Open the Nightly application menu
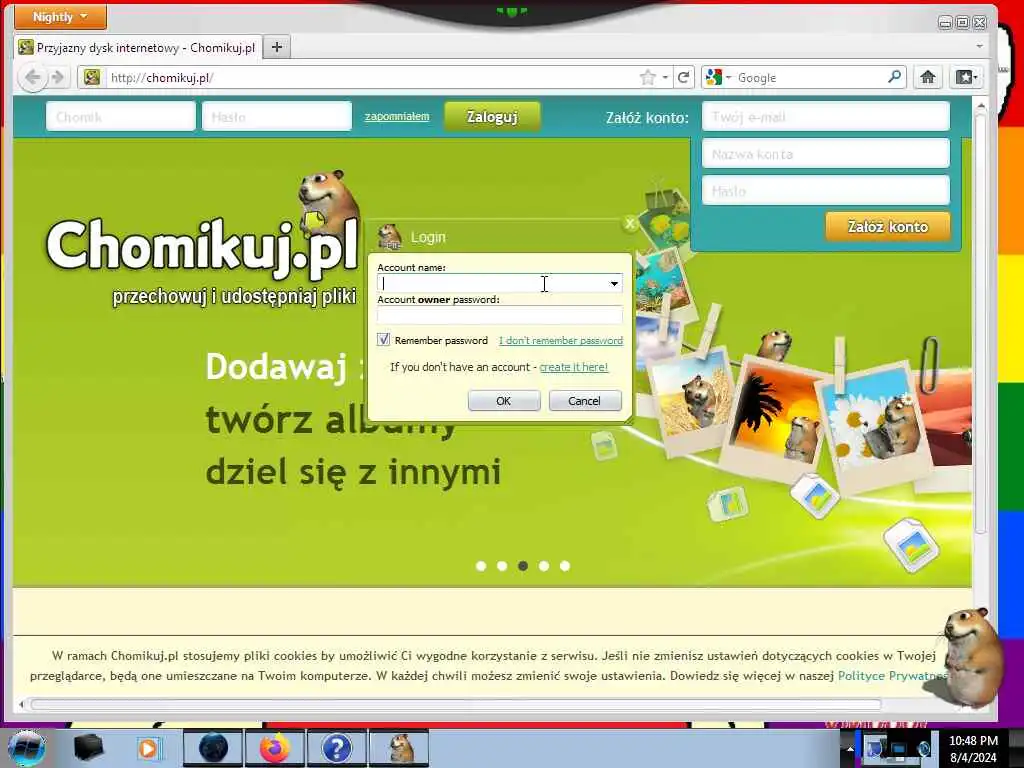This screenshot has width=1024, height=768. point(60,17)
